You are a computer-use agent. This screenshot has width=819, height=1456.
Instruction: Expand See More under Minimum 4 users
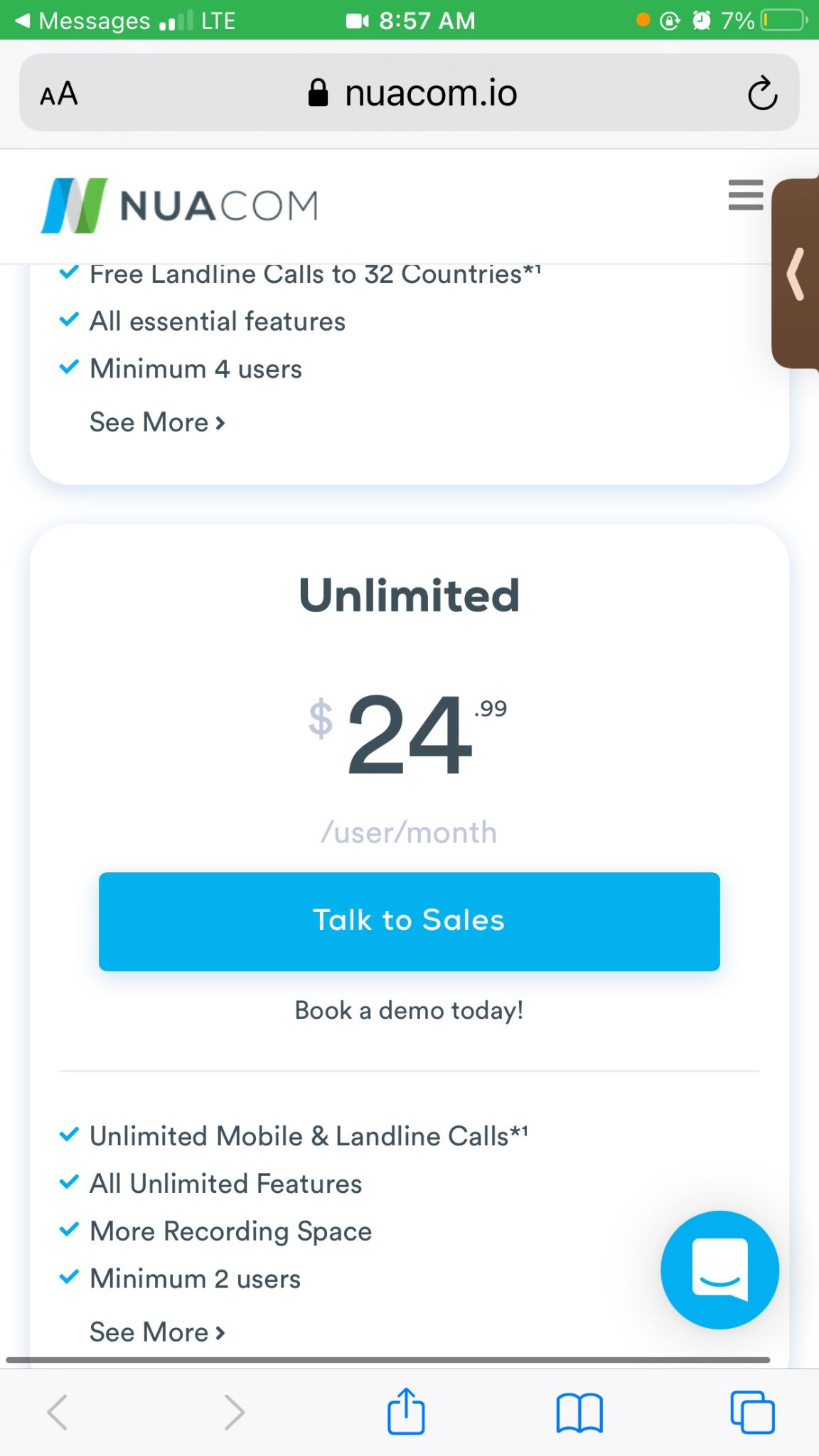[x=157, y=422]
